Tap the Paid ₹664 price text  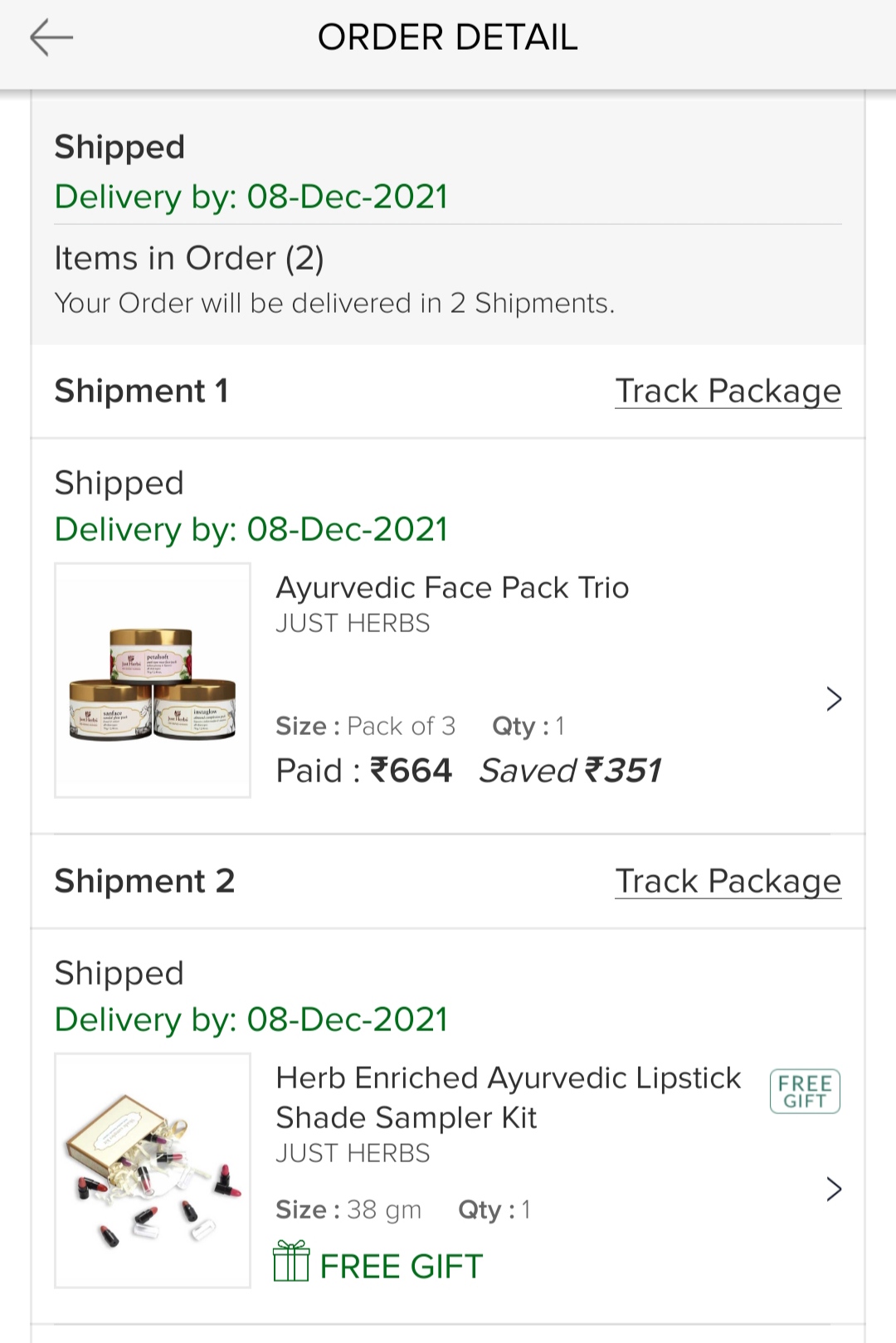pyautogui.click(x=363, y=771)
